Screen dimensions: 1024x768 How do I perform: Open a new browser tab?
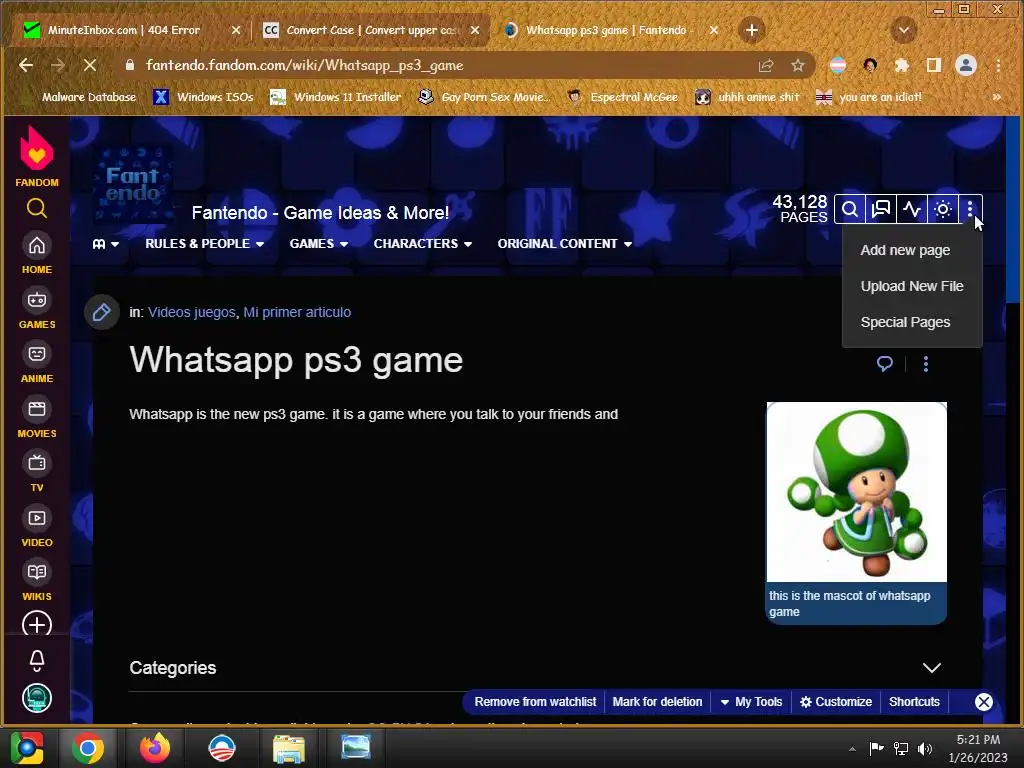(752, 30)
